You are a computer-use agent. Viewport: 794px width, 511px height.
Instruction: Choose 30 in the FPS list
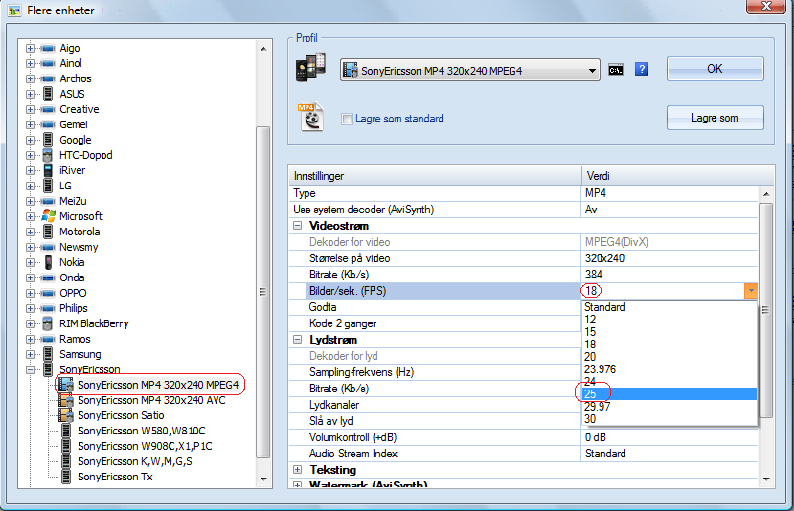669,419
